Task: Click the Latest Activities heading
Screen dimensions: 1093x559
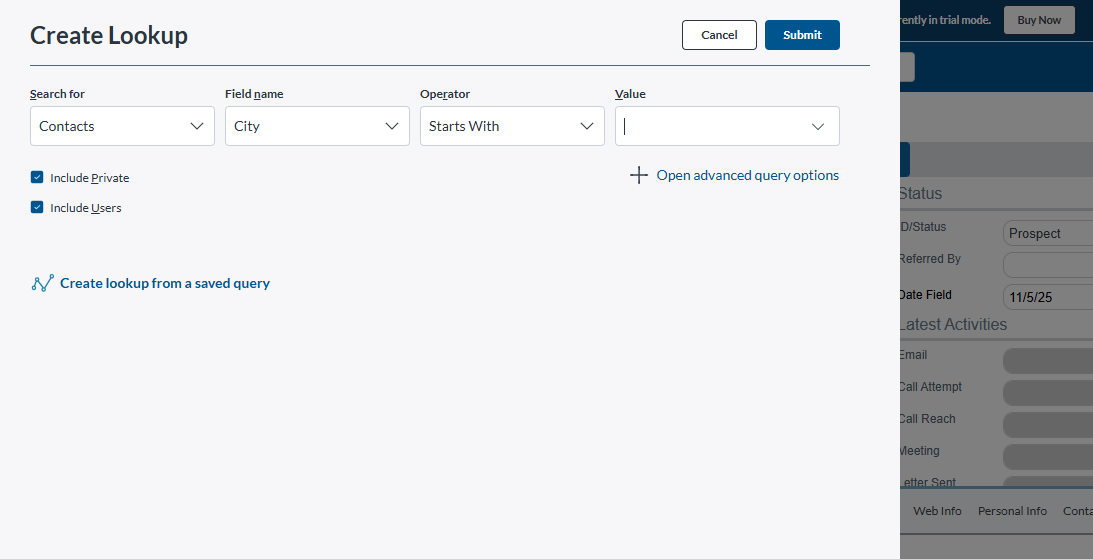Action: (953, 324)
